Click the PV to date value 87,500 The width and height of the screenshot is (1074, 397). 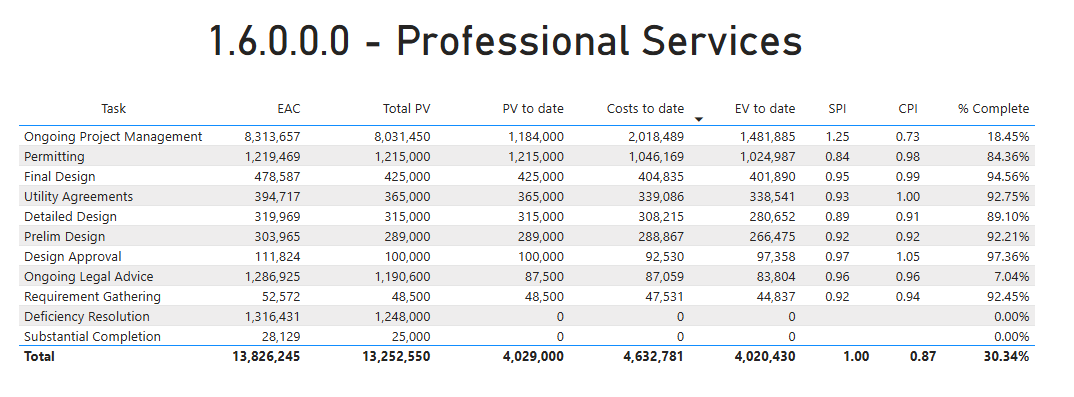pyautogui.click(x=545, y=277)
